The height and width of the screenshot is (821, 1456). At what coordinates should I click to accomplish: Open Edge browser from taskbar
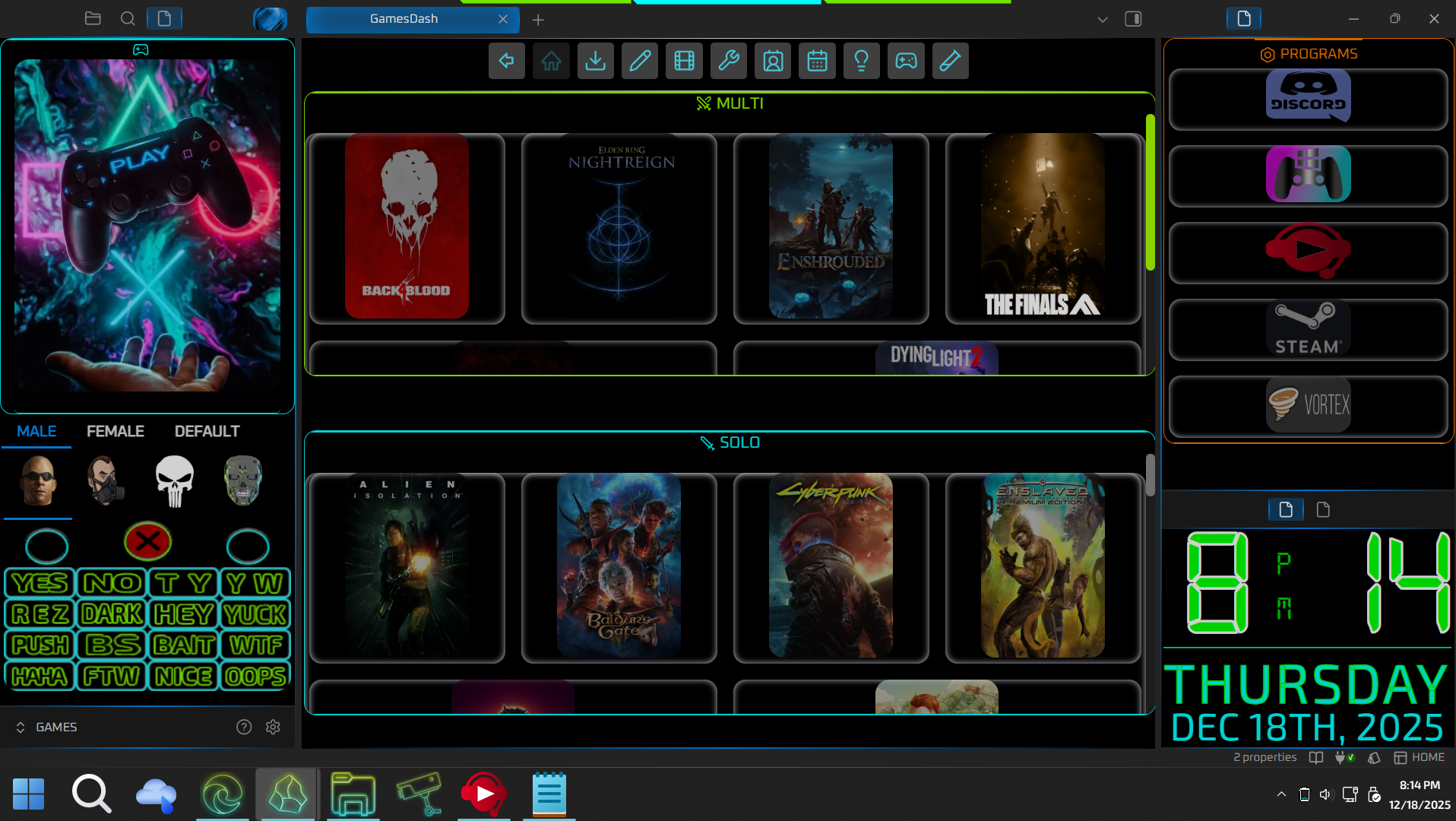pyautogui.click(x=222, y=794)
